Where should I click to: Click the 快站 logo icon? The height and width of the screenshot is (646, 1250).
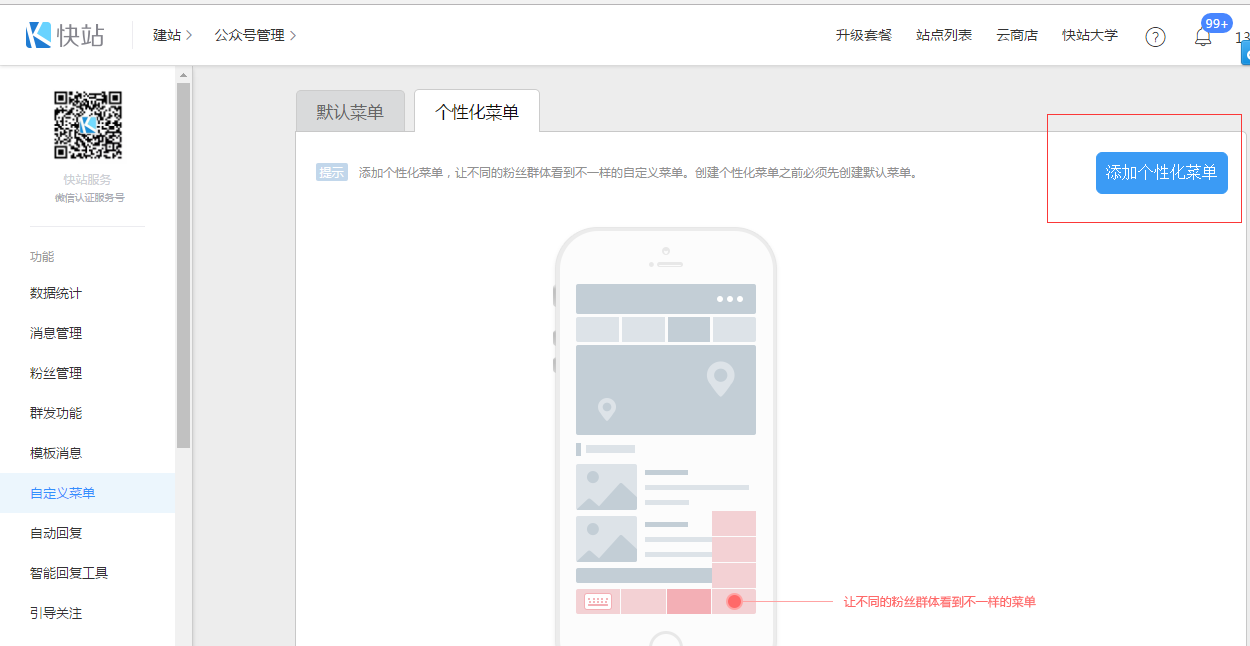(39, 35)
